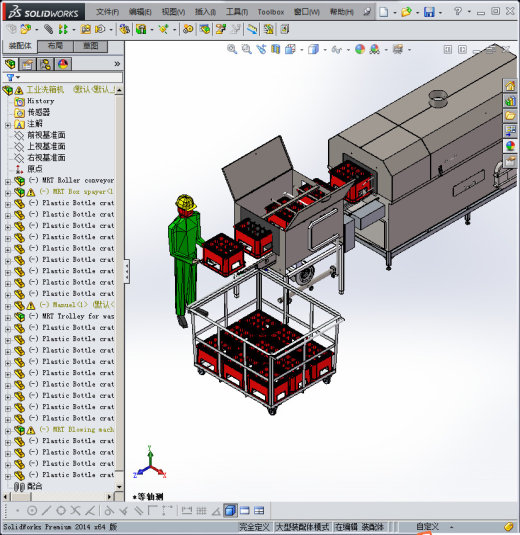
Task: Toggle the highlighted 3D view button in bottom toolbar
Action: [230, 510]
